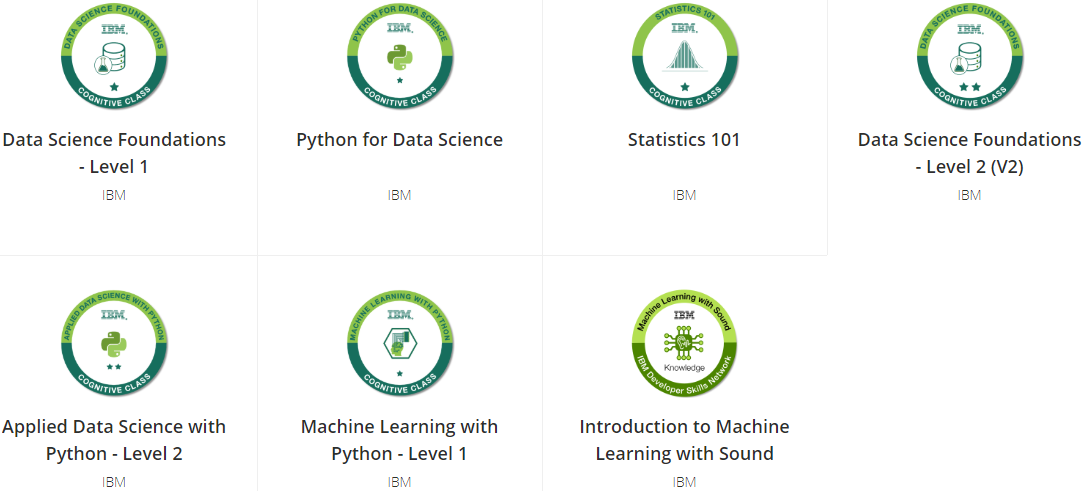The height and width of the screenshot is (491, 1087).
Task: Click IBM issuer label under Statistics 101
Action: (x=684, y=196)
